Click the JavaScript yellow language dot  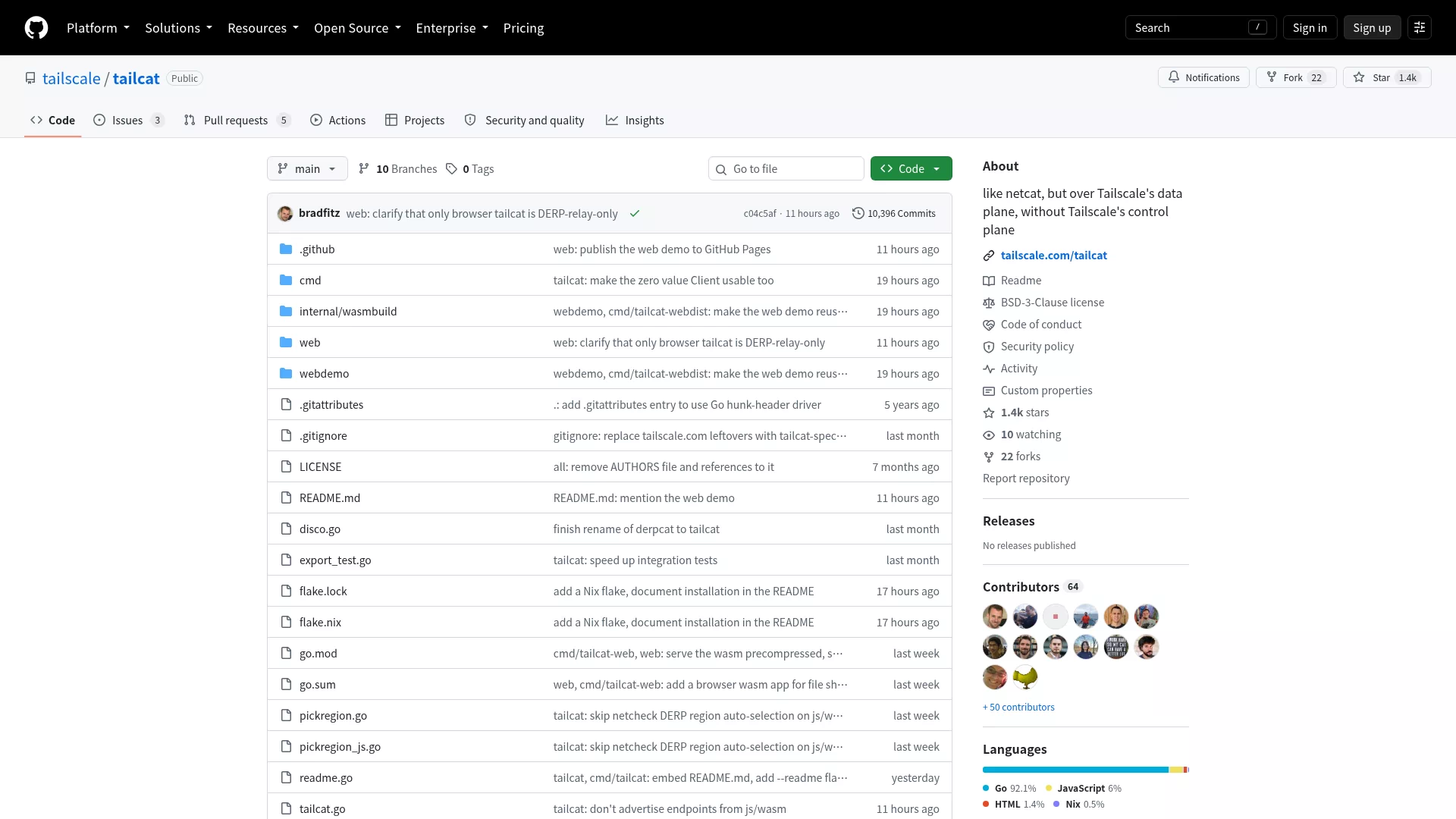[1049, 789]
